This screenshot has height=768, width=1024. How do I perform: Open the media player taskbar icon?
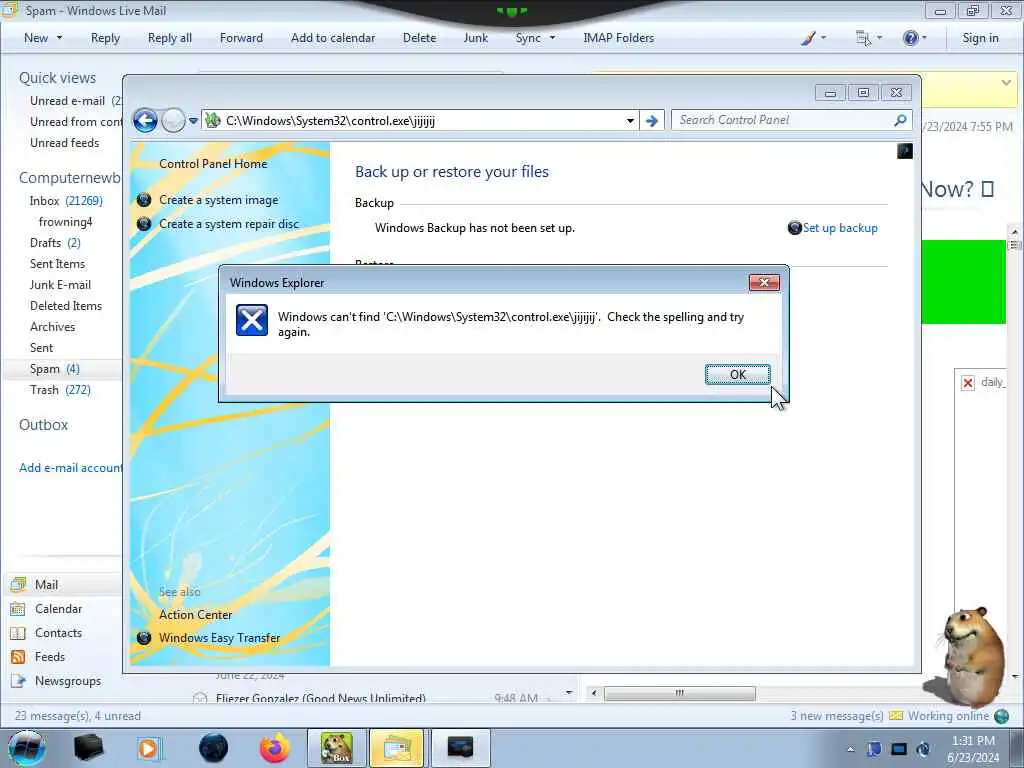[x=149, y=748]
